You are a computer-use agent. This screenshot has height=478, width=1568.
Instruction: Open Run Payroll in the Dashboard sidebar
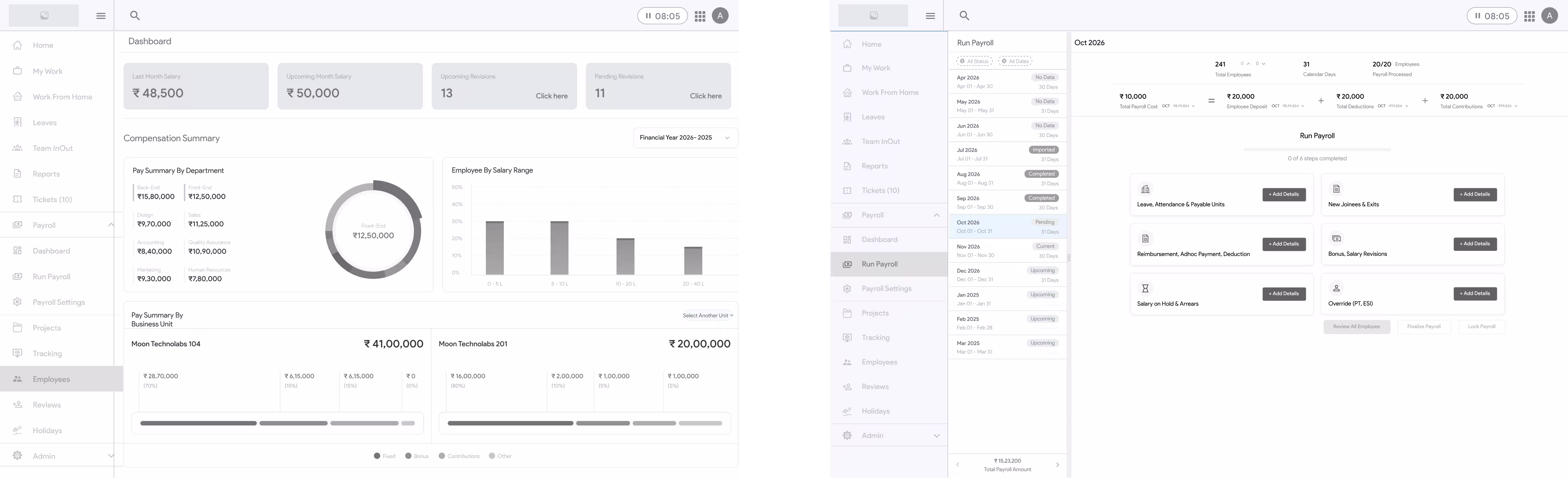point(57,276)
